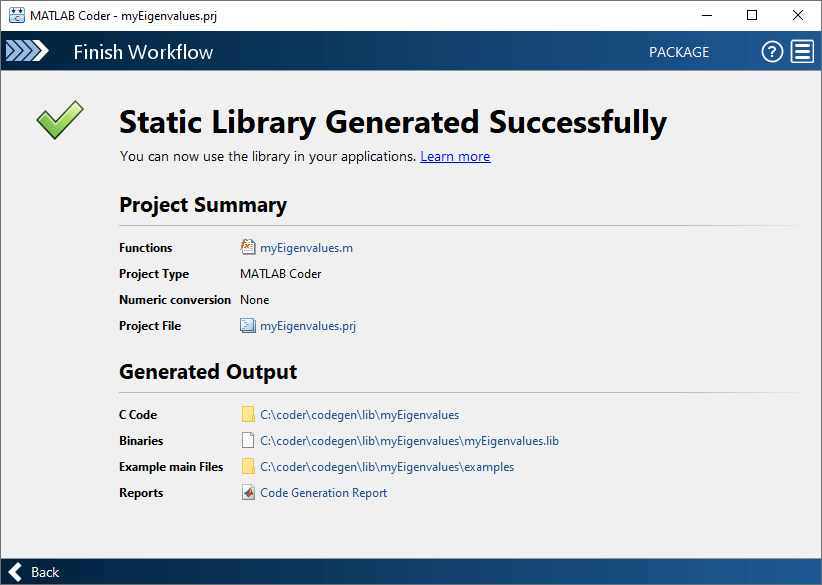Image resolution: width=822 pixels, height=585 pixels.
Task: Click the C Code folder icon
Action: 248,414
